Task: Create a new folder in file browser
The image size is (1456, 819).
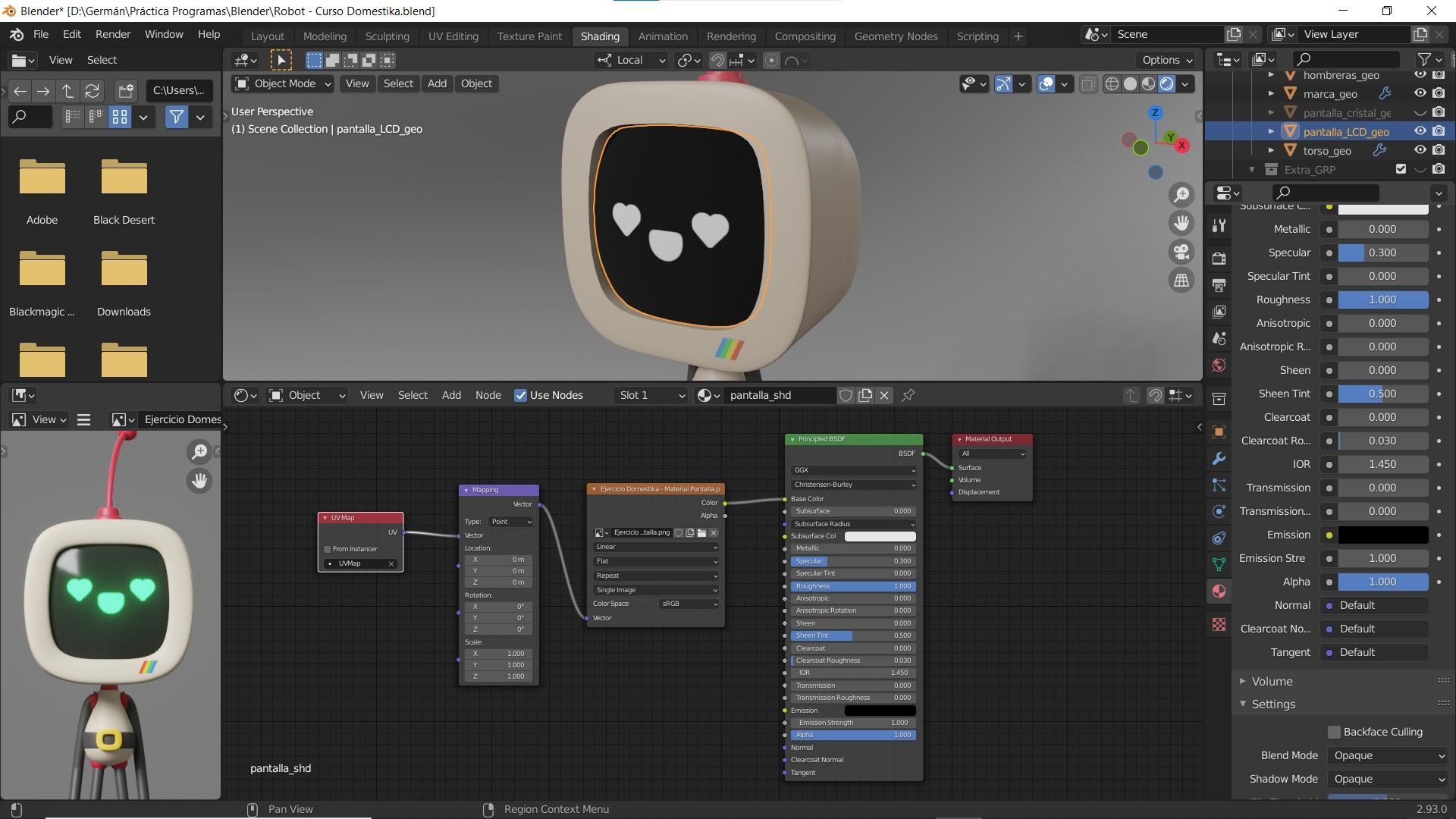Action: [x=126, y=91]
